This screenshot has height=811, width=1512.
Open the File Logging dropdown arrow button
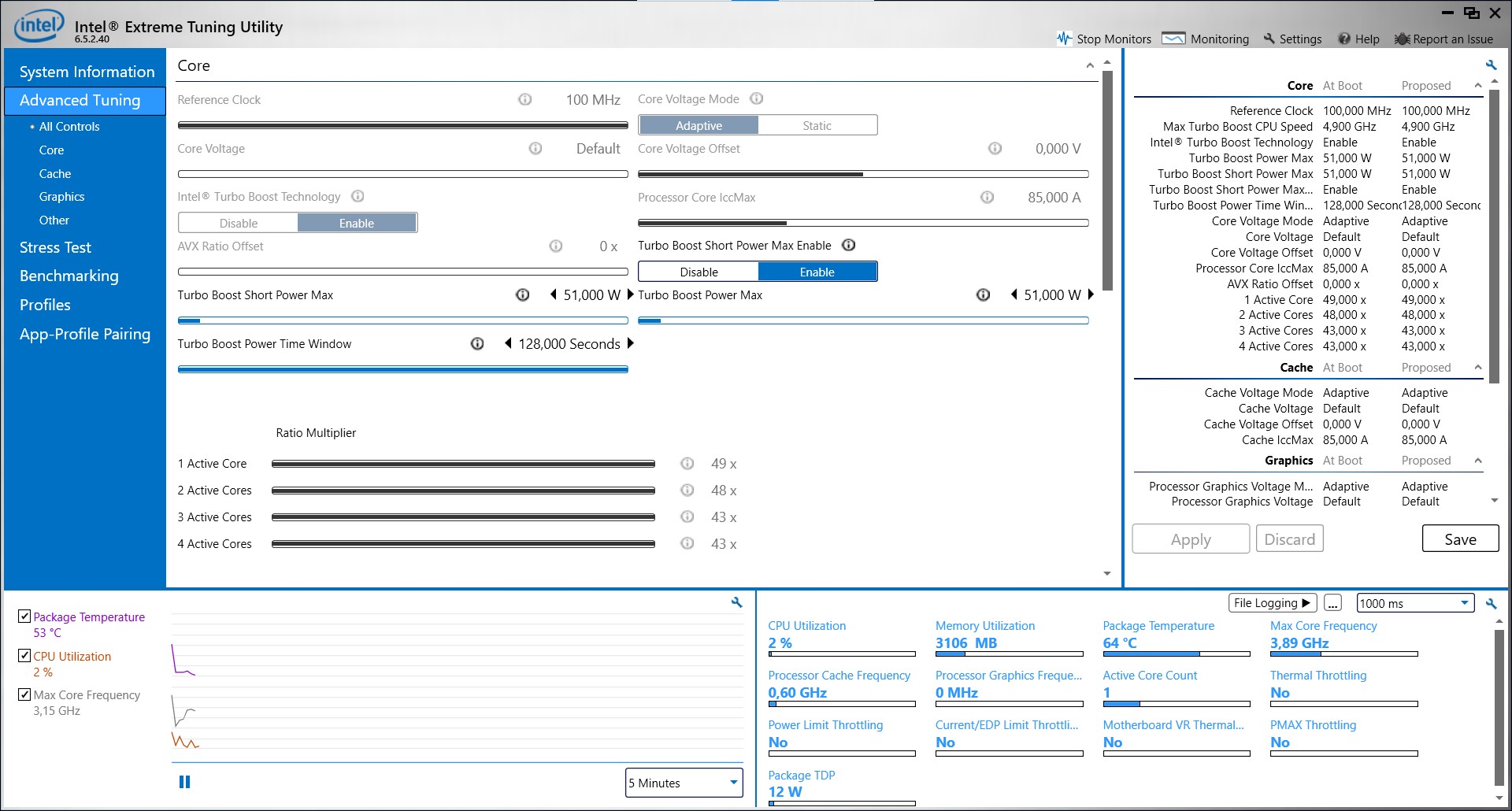[1273, 602]
